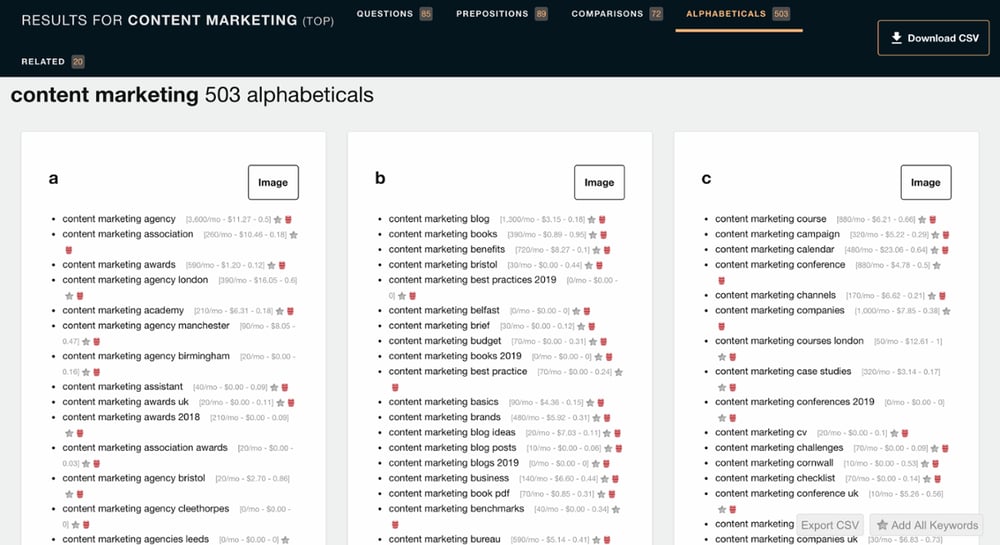1000x545 pixels.
Task: Click red icon for 'content marketing course'
Action: (x=932, y=219)
